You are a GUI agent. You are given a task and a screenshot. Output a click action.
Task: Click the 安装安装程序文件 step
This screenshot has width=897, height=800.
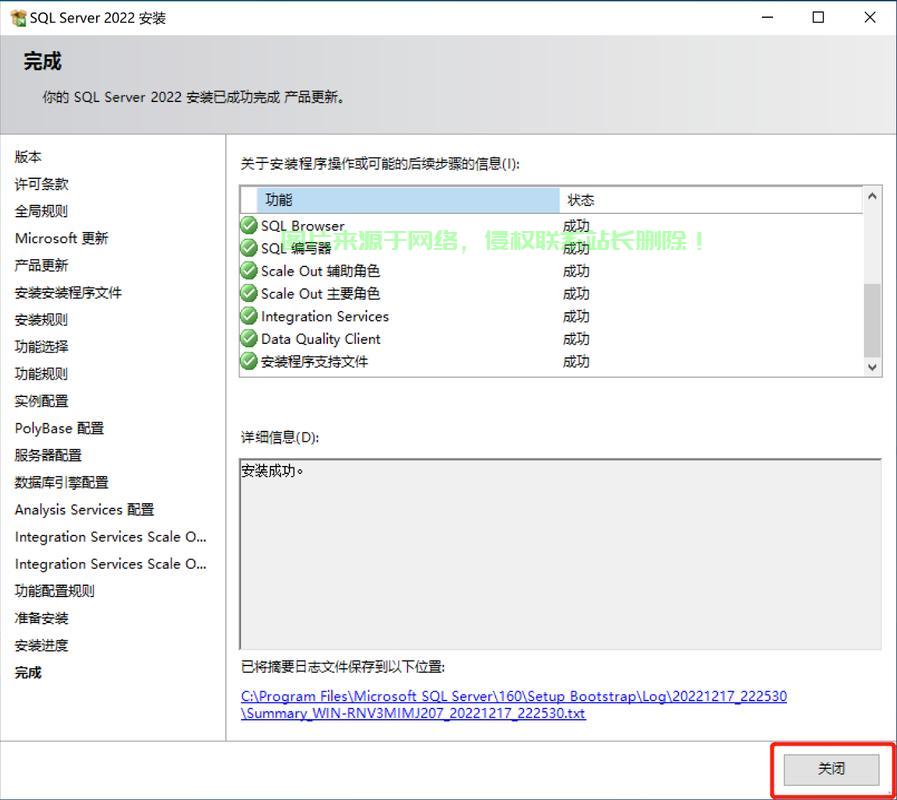(68, 292)
